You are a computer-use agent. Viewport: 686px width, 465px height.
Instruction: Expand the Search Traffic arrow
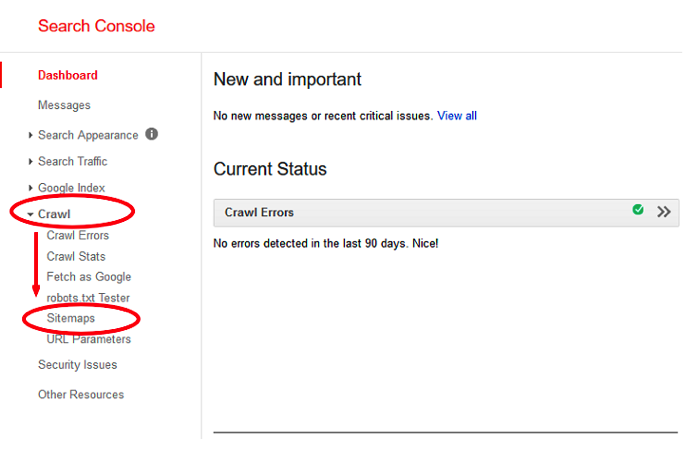(31, 162)
